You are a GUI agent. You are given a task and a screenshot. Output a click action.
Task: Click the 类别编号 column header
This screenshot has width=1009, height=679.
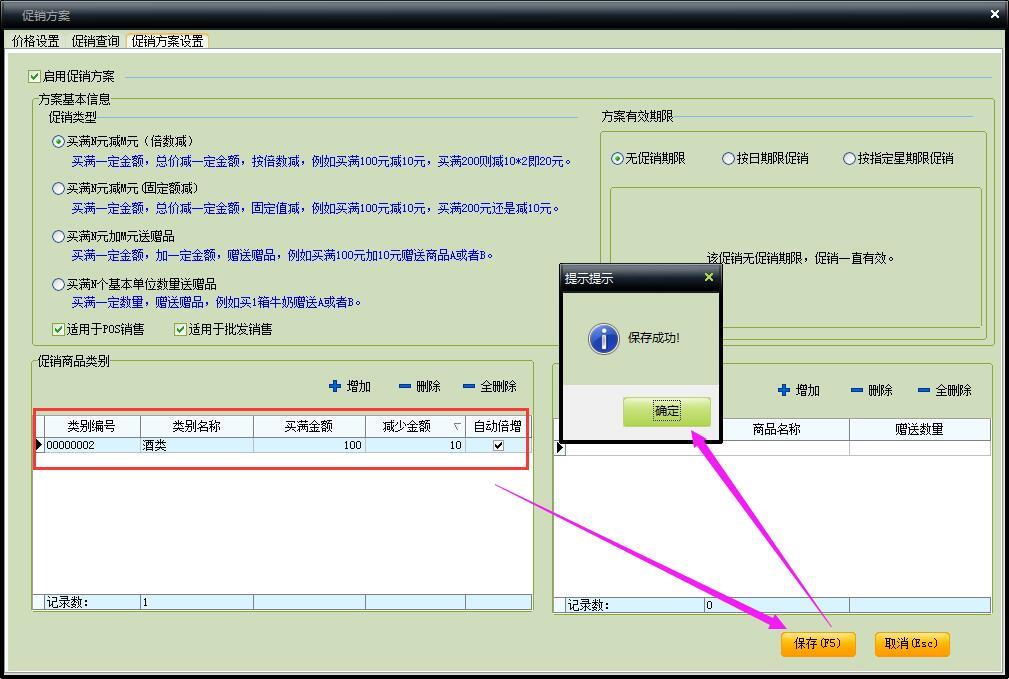coord(92,426)
